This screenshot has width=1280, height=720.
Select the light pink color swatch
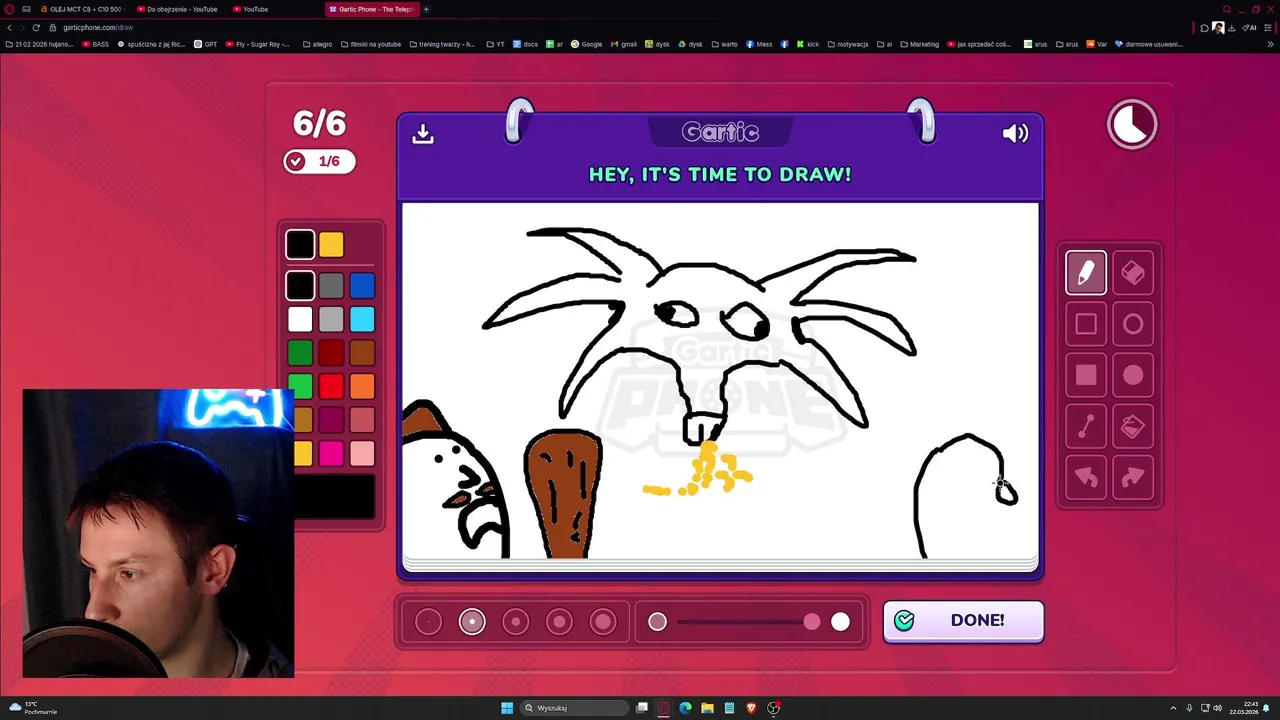[362, 453]
